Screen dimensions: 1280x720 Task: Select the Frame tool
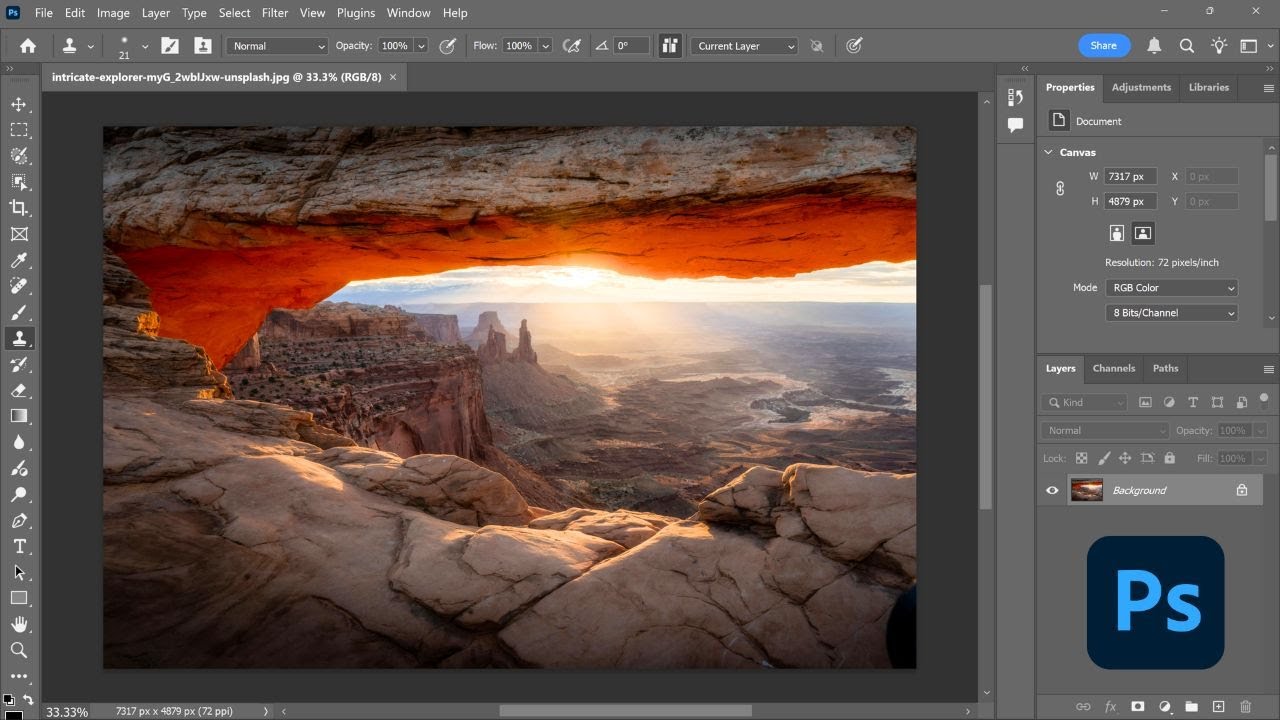tap(19, 234)
